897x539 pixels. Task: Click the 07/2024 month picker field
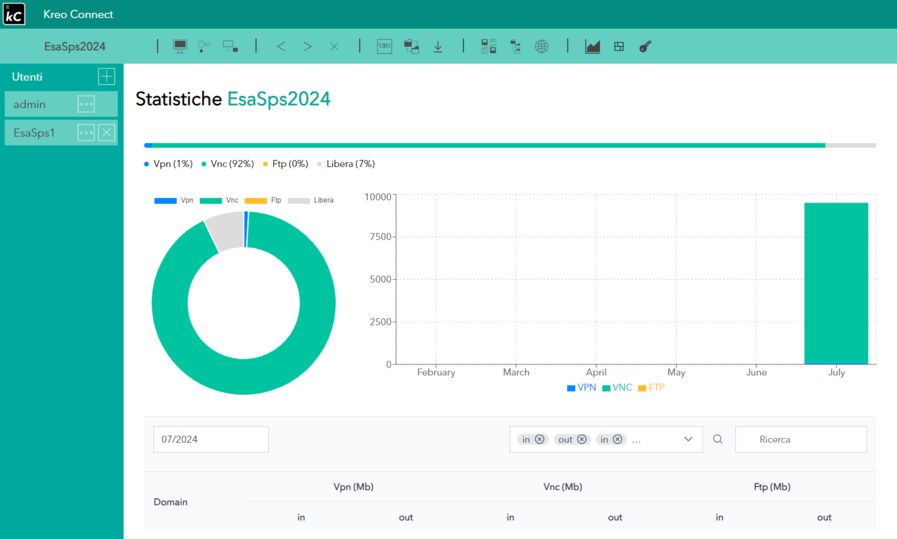(210, 439)
